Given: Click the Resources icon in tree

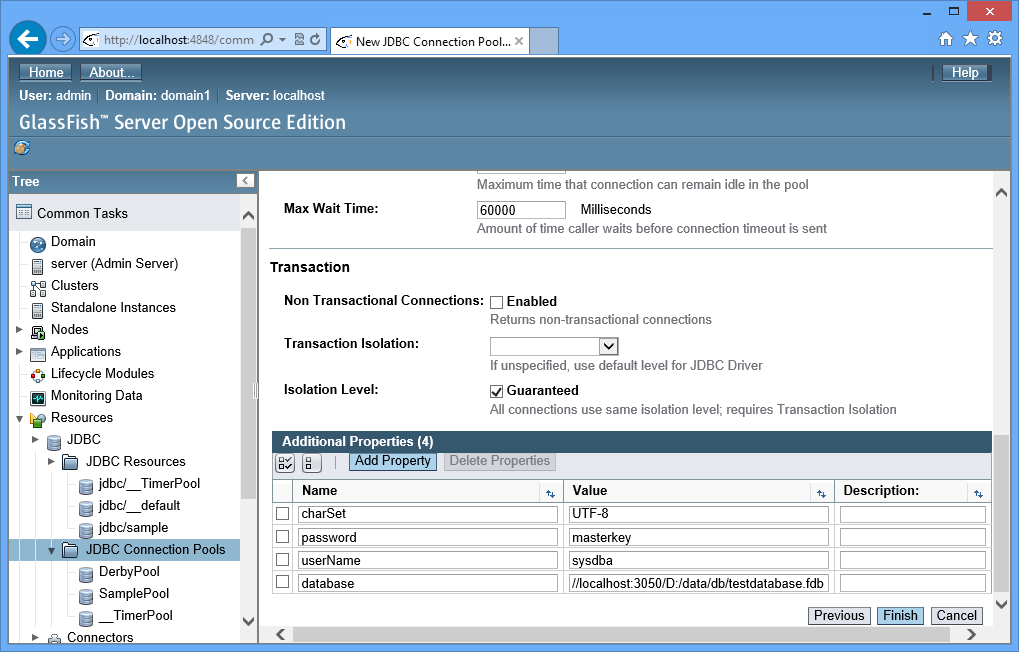Looking at the screenshot, I should tap(38, 420).
